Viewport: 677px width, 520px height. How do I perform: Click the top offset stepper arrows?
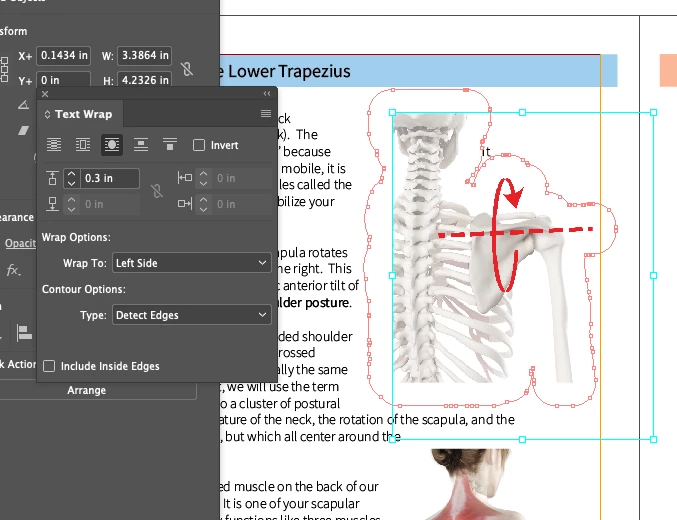tap(72, 178)
